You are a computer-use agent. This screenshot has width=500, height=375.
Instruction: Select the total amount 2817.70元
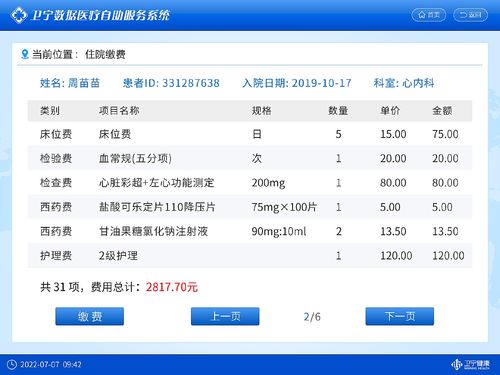[172, 287]
